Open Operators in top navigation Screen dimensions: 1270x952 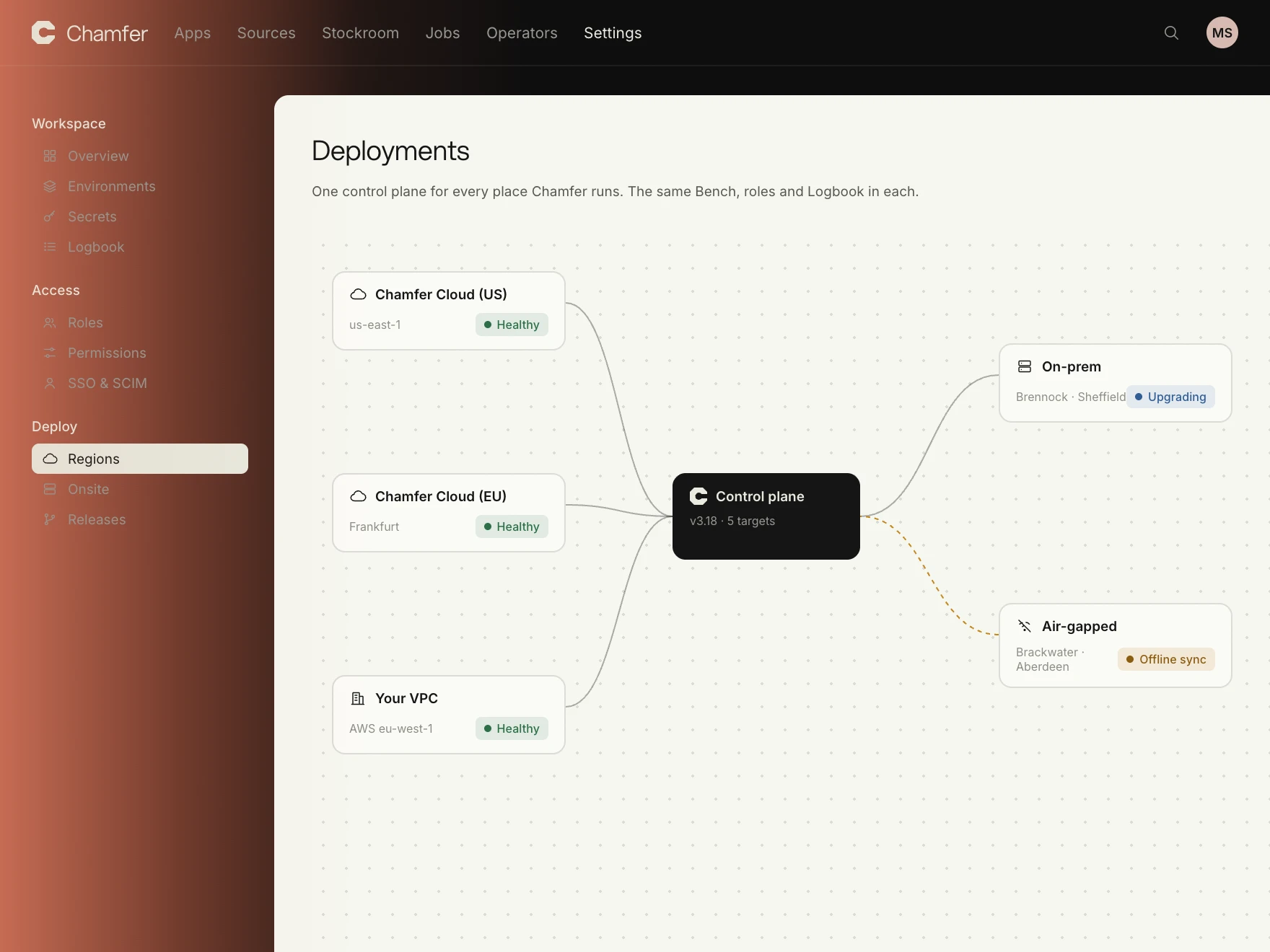[x=522, y=32]
